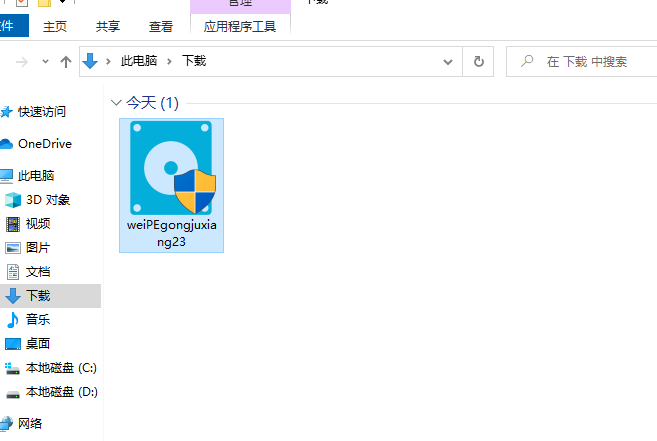Click the blue arrow icon beside sidebar 下载
The image size is (657, 441).
pyautogui.click(x=13, y=296)
